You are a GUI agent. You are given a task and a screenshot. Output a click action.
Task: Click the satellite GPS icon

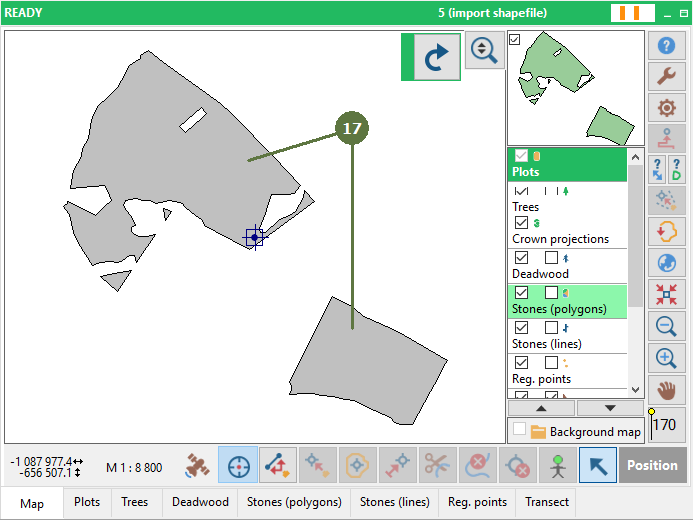[198, 466]
